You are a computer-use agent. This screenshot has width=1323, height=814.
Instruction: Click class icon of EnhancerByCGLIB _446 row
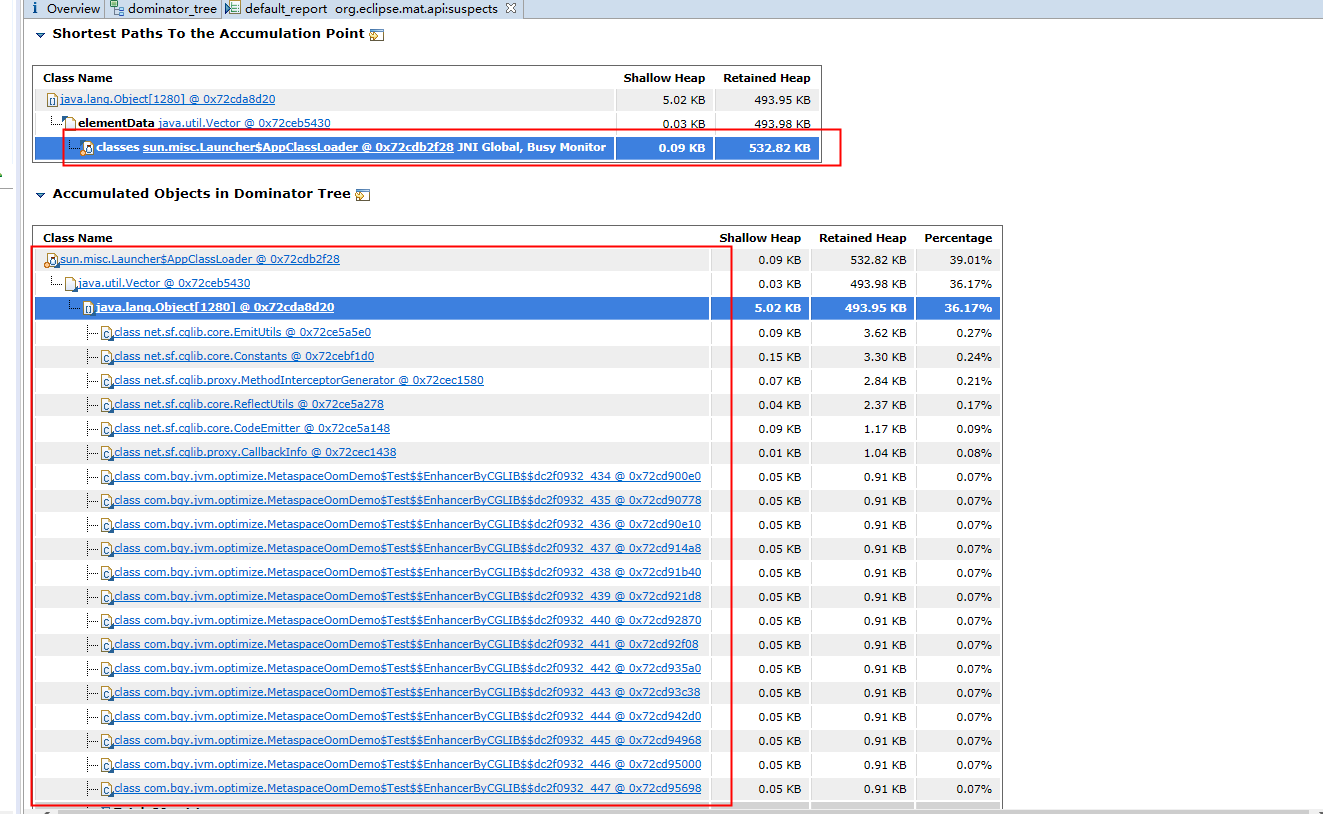(x=106, y=765)
